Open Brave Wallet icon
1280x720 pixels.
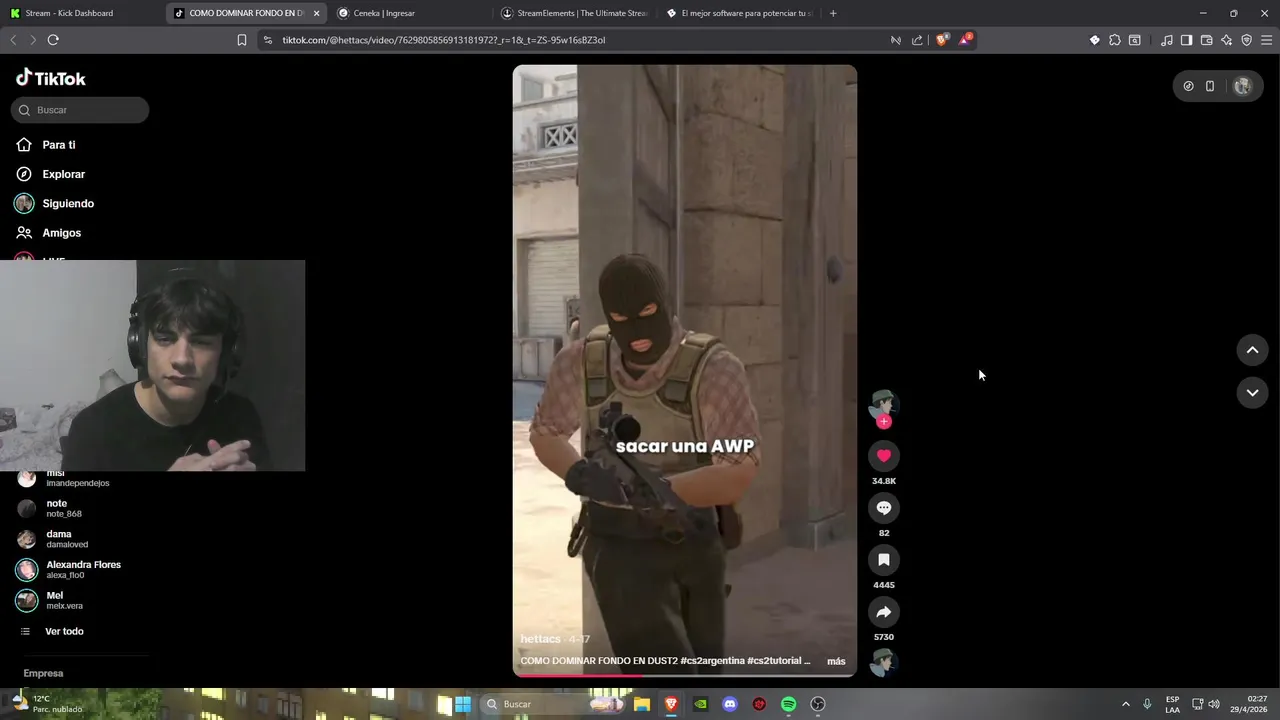click(x=1207, y=40)
